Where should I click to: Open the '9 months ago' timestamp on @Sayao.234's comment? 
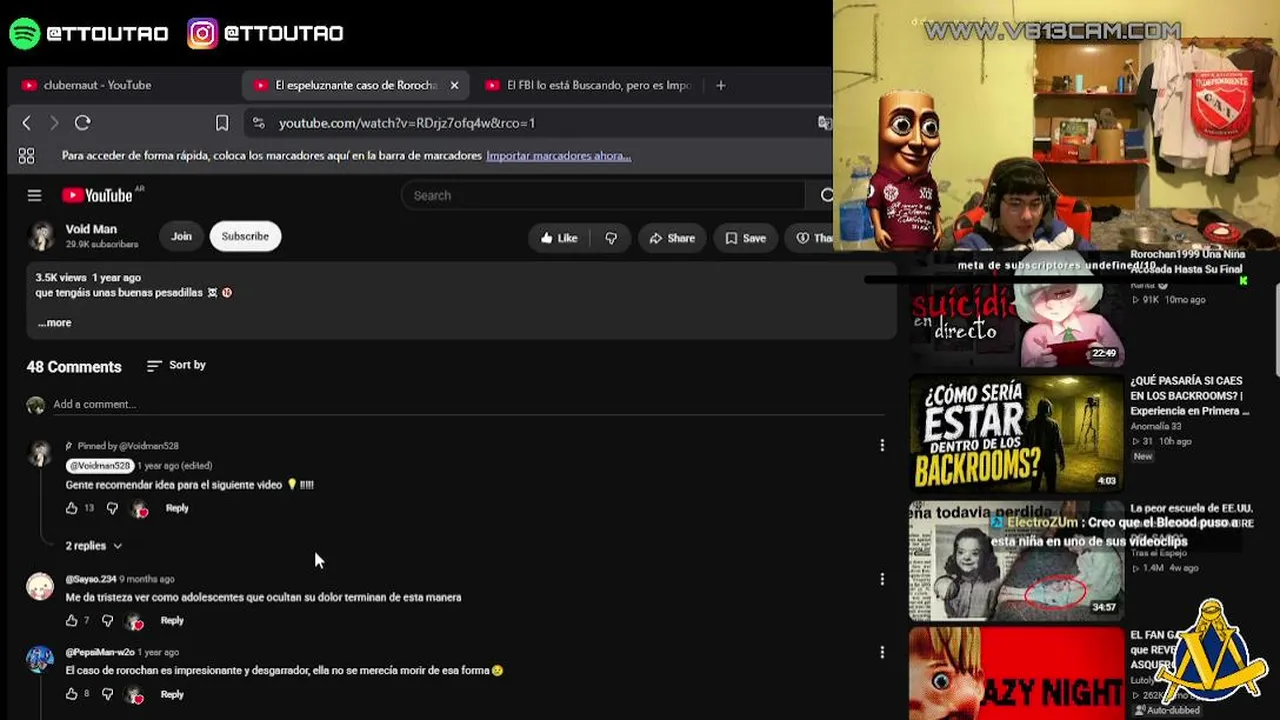tap(147, 579)
